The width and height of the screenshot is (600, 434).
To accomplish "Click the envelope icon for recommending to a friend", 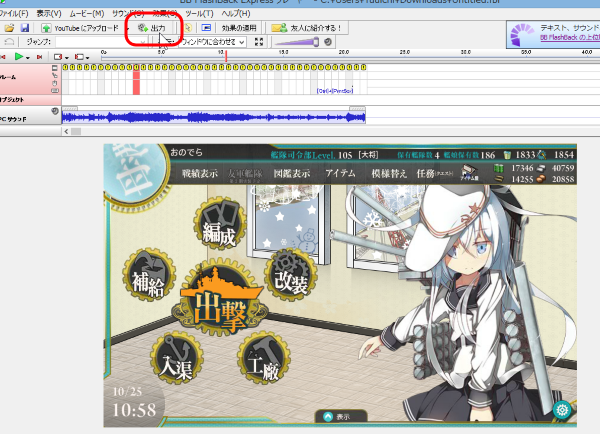I will click(x=279, y=28).
